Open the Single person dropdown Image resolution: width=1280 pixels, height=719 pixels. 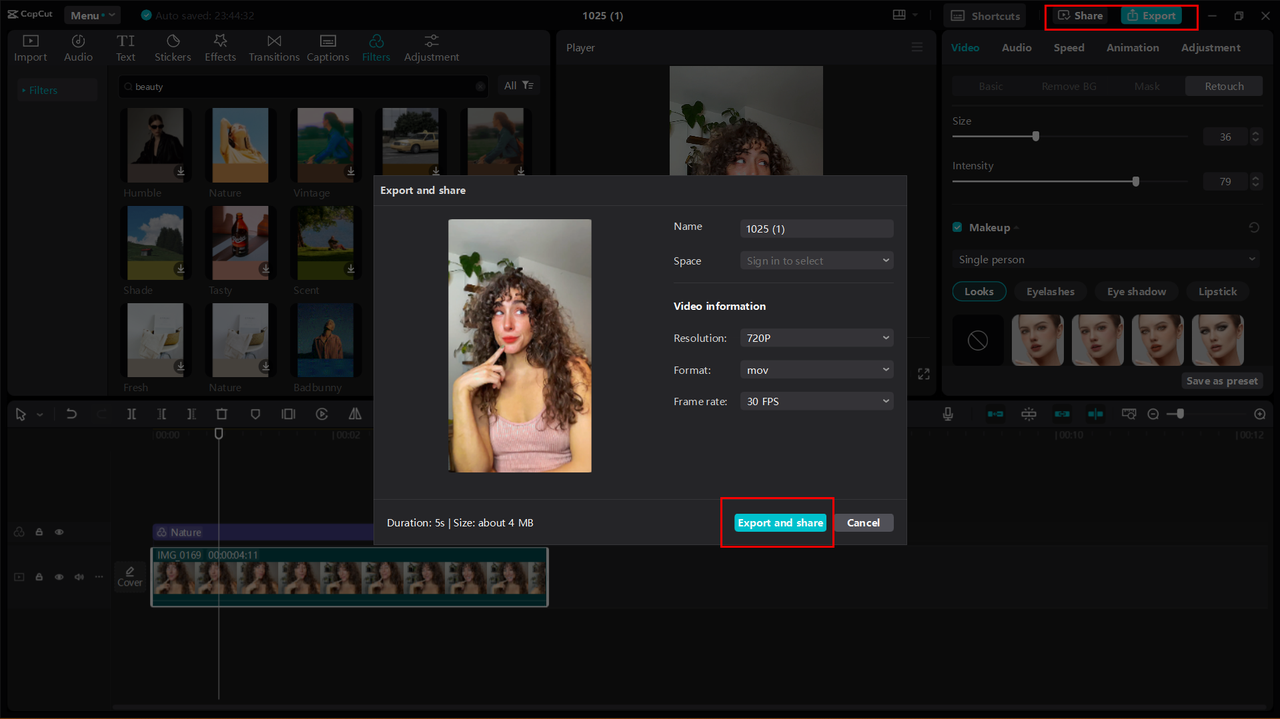point(1107,260)
